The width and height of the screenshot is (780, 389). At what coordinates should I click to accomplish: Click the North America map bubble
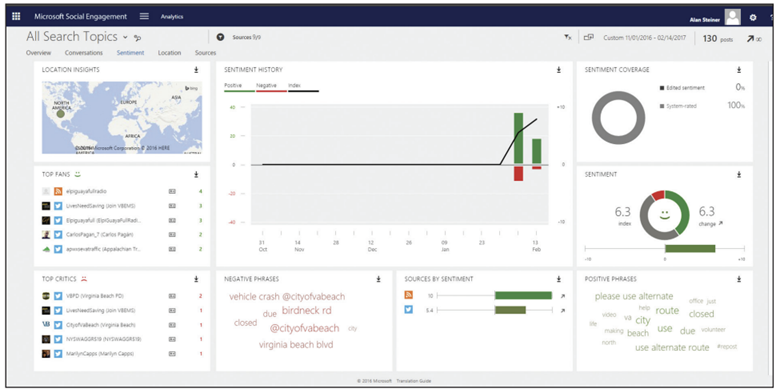pyautogui.click(x=60, y=114)
